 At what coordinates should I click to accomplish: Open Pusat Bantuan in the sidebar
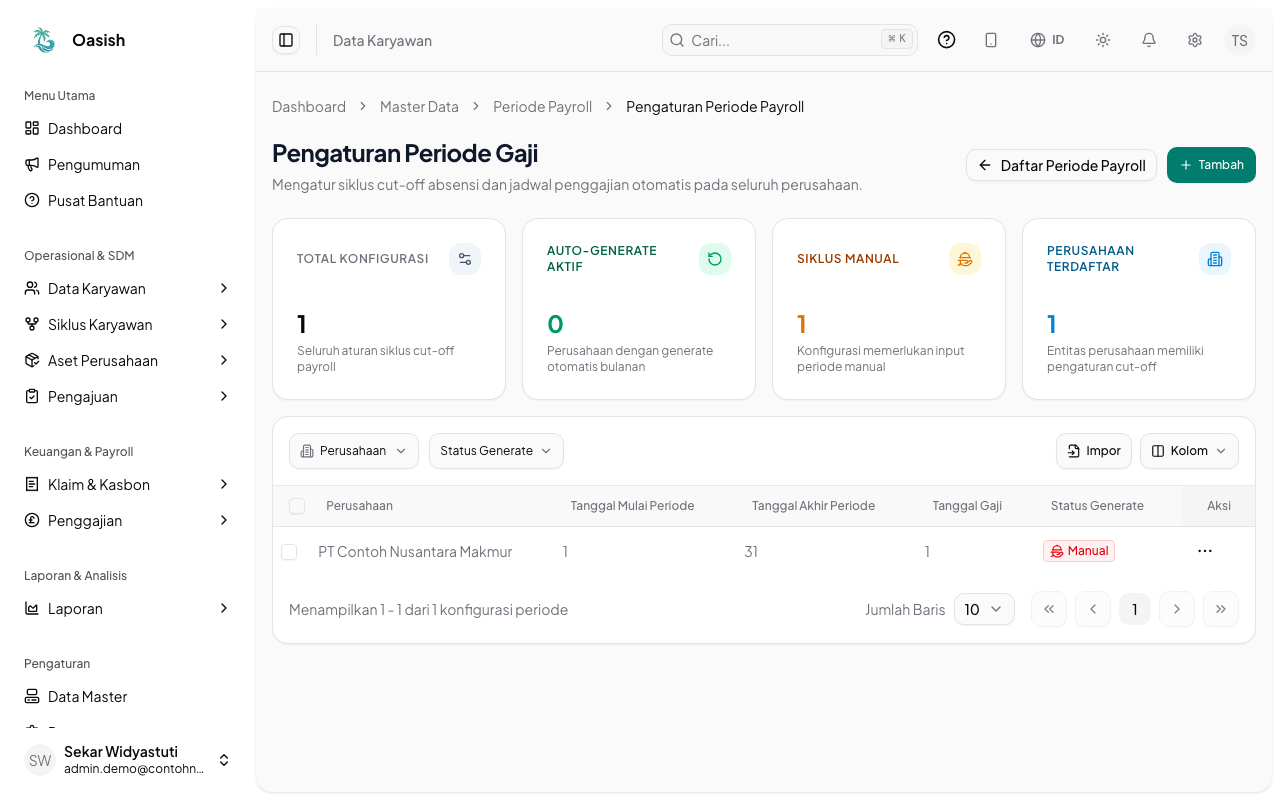pyautogui.click(x=127, y=200)
